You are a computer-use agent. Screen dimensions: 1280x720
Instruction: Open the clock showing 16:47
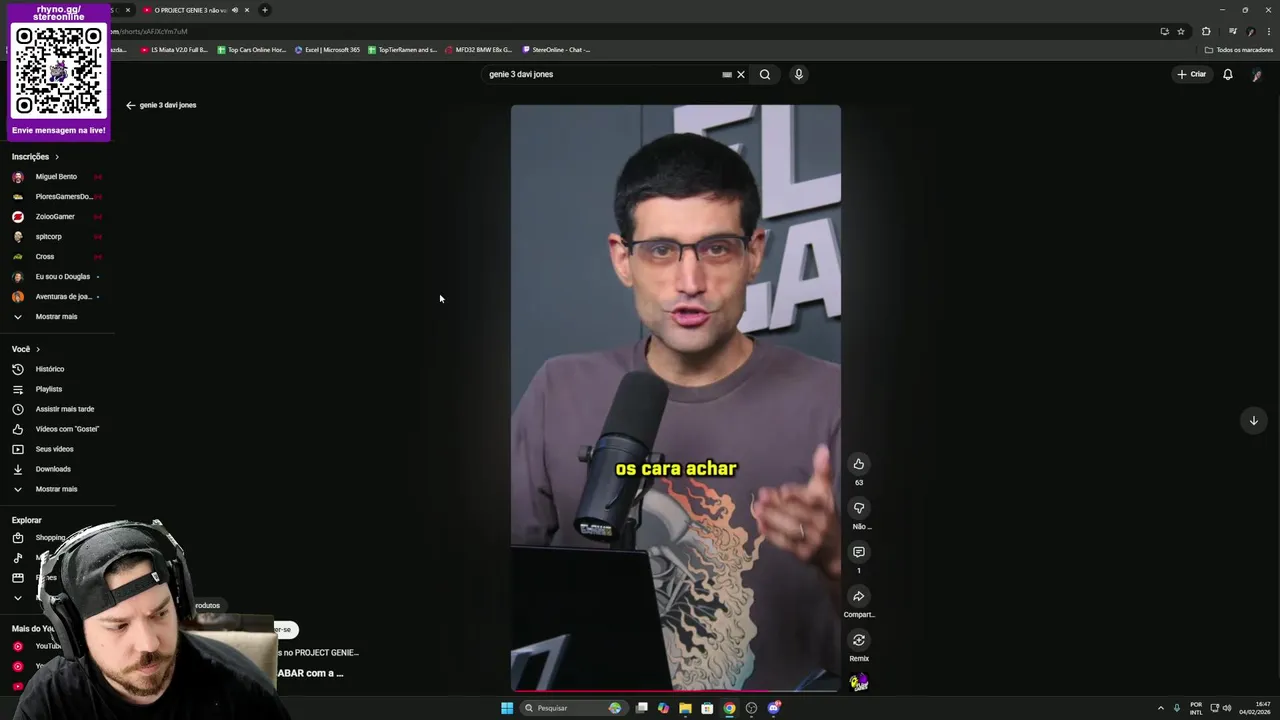coord(1255,708)
